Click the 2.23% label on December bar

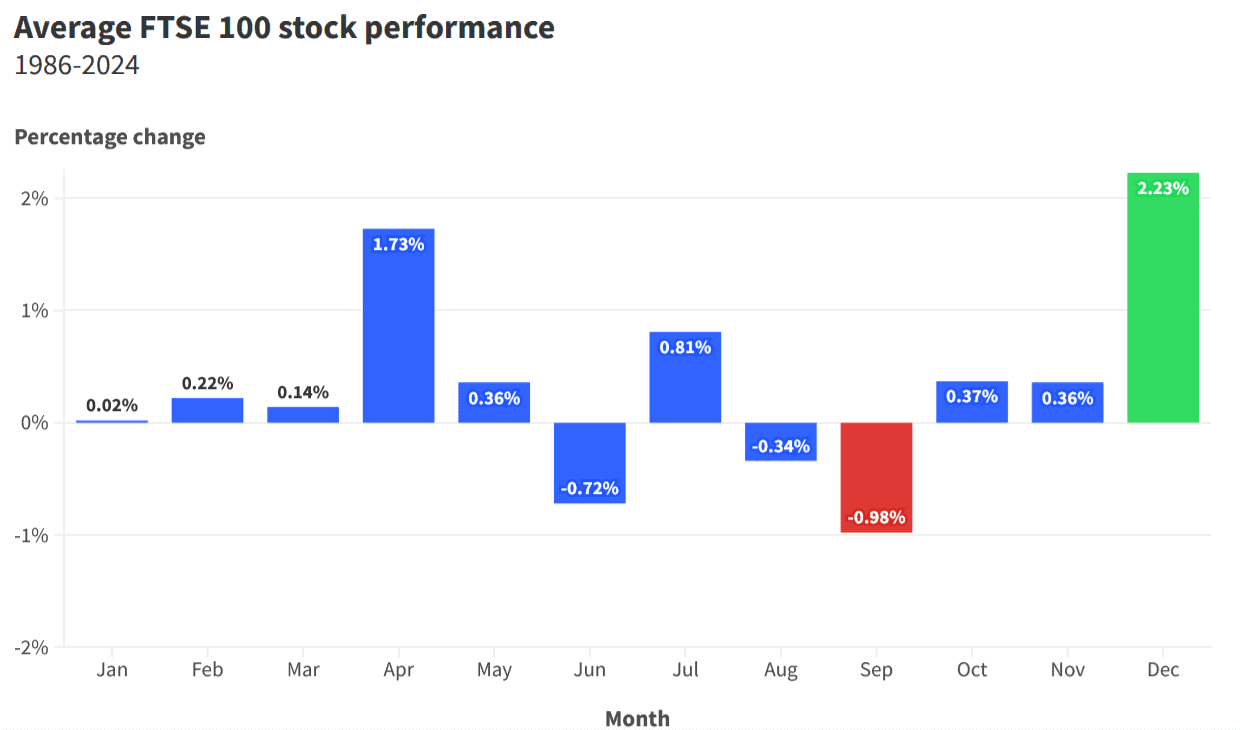pyautogui.click(x=1162, y=188)
